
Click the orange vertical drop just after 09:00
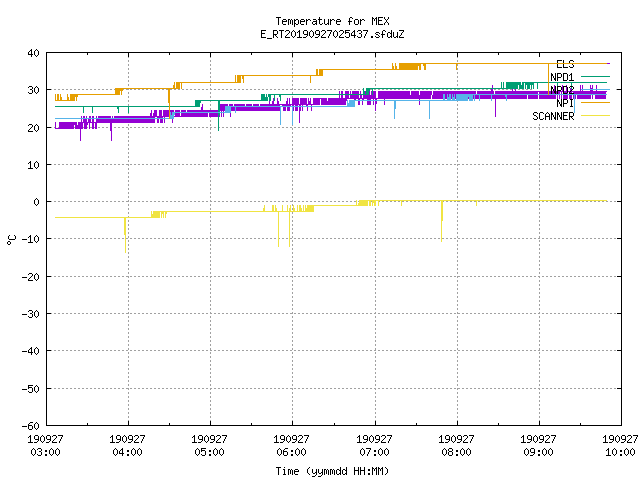point(549,79)
